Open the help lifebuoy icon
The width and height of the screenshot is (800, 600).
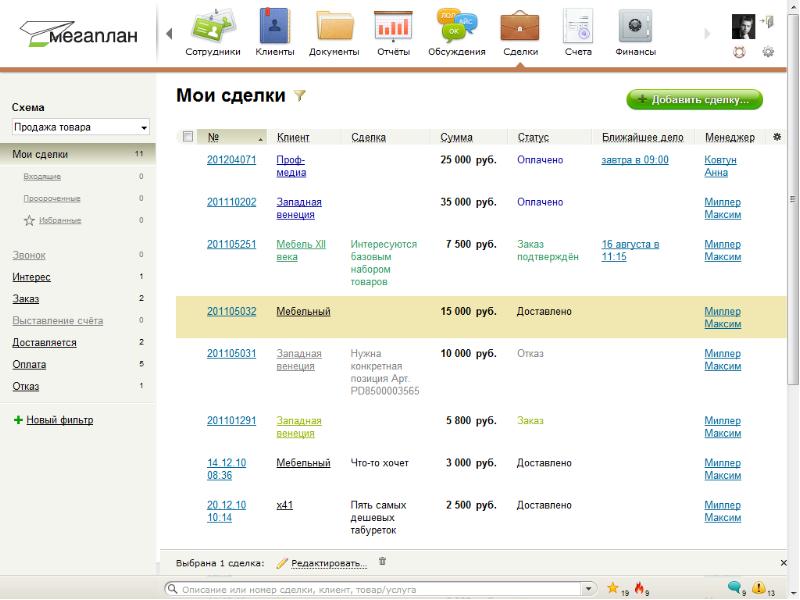click(741, 52)
